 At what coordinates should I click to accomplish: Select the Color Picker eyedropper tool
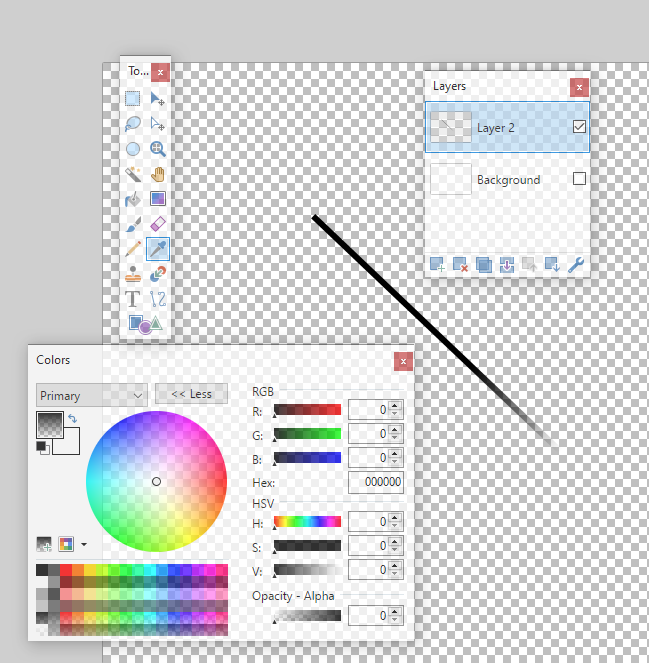(158, 249)
